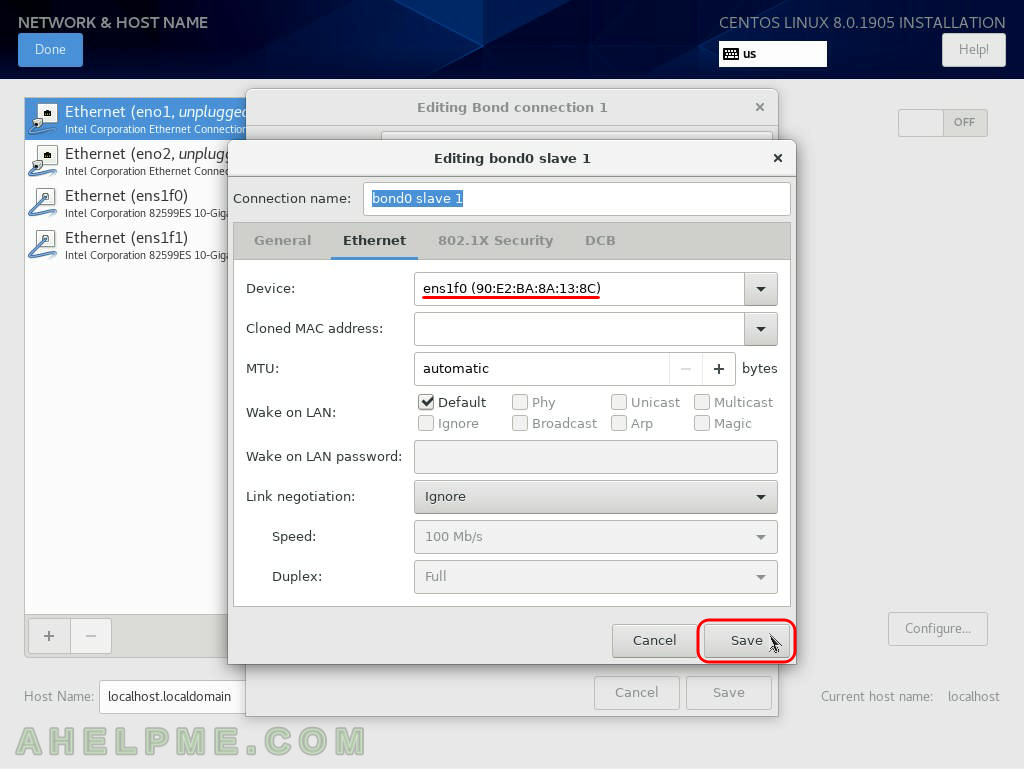Click the Connection name input field
Screen dimensions: 1024x769
577,198
